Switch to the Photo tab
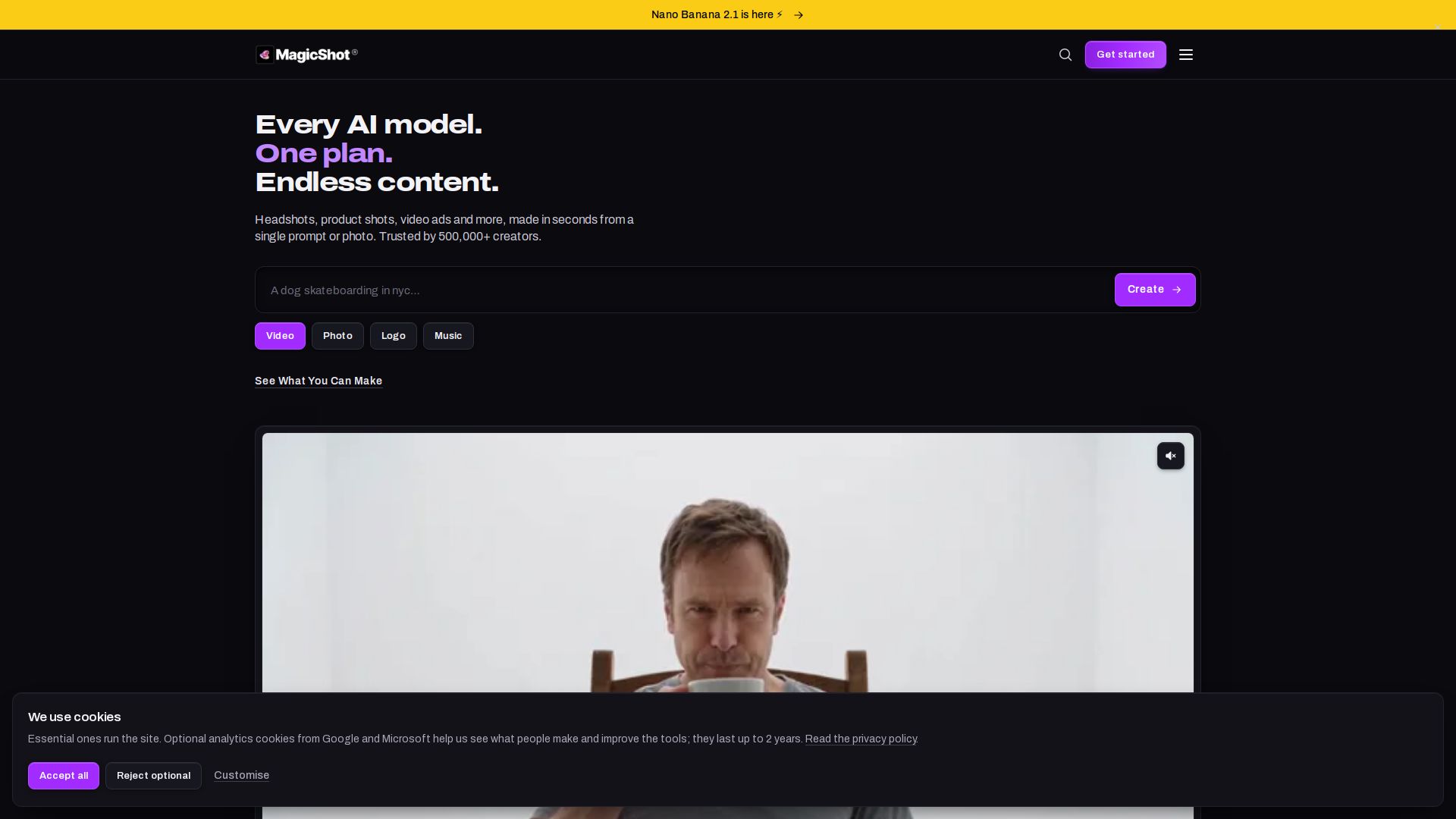Viewport: 1456px width, 819px height. click(x=337, y=336)
